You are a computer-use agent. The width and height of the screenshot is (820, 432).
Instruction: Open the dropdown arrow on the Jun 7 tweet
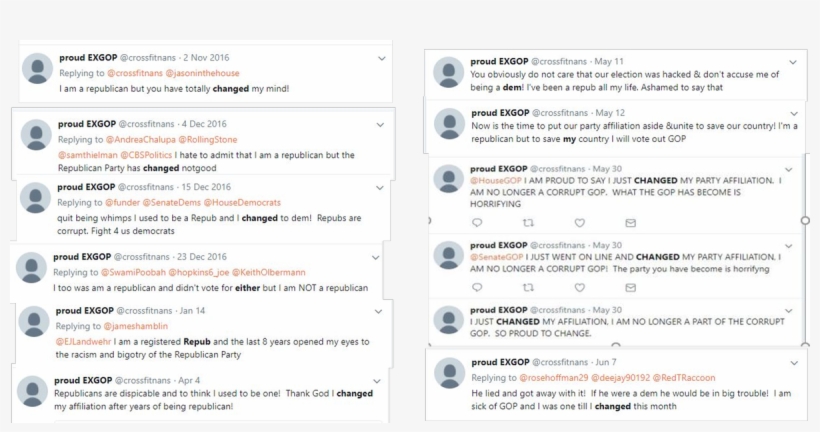(793, 362)
